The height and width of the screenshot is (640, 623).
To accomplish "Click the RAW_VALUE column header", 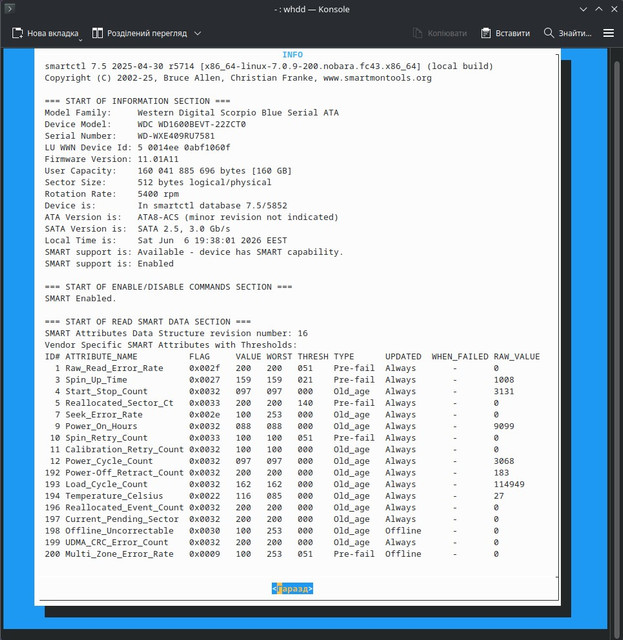I will [516, 357].
